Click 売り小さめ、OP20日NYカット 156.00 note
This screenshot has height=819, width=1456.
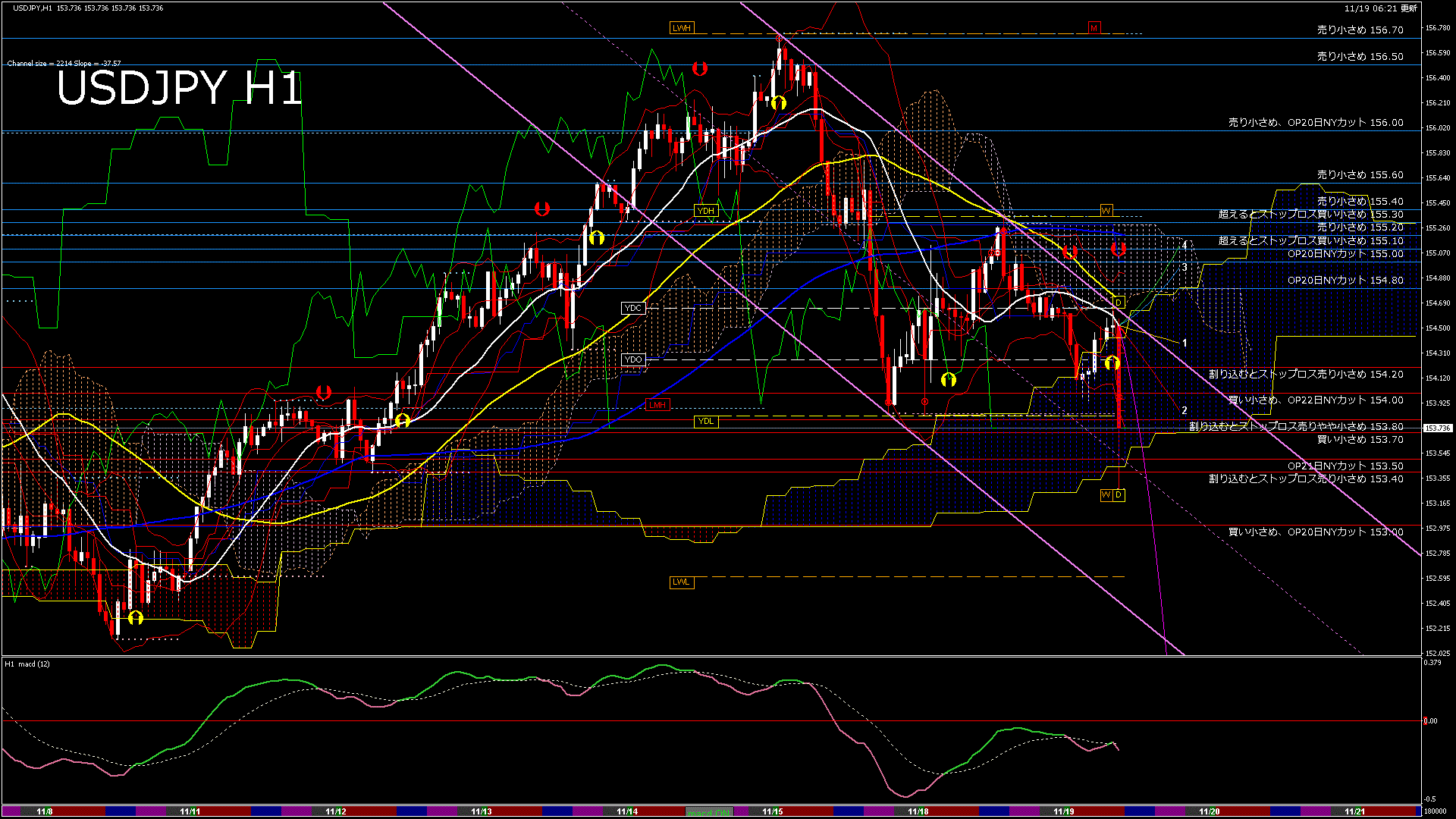1316,123
